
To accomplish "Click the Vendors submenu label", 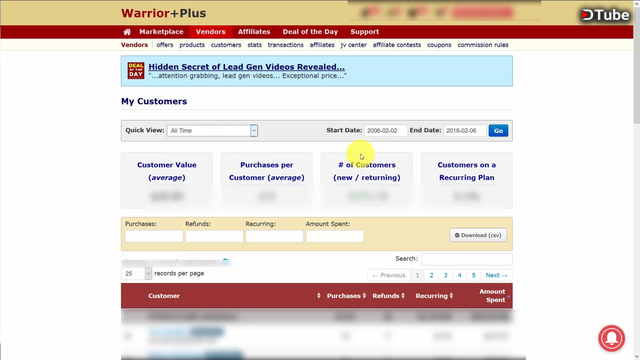I will click(134, 45).
